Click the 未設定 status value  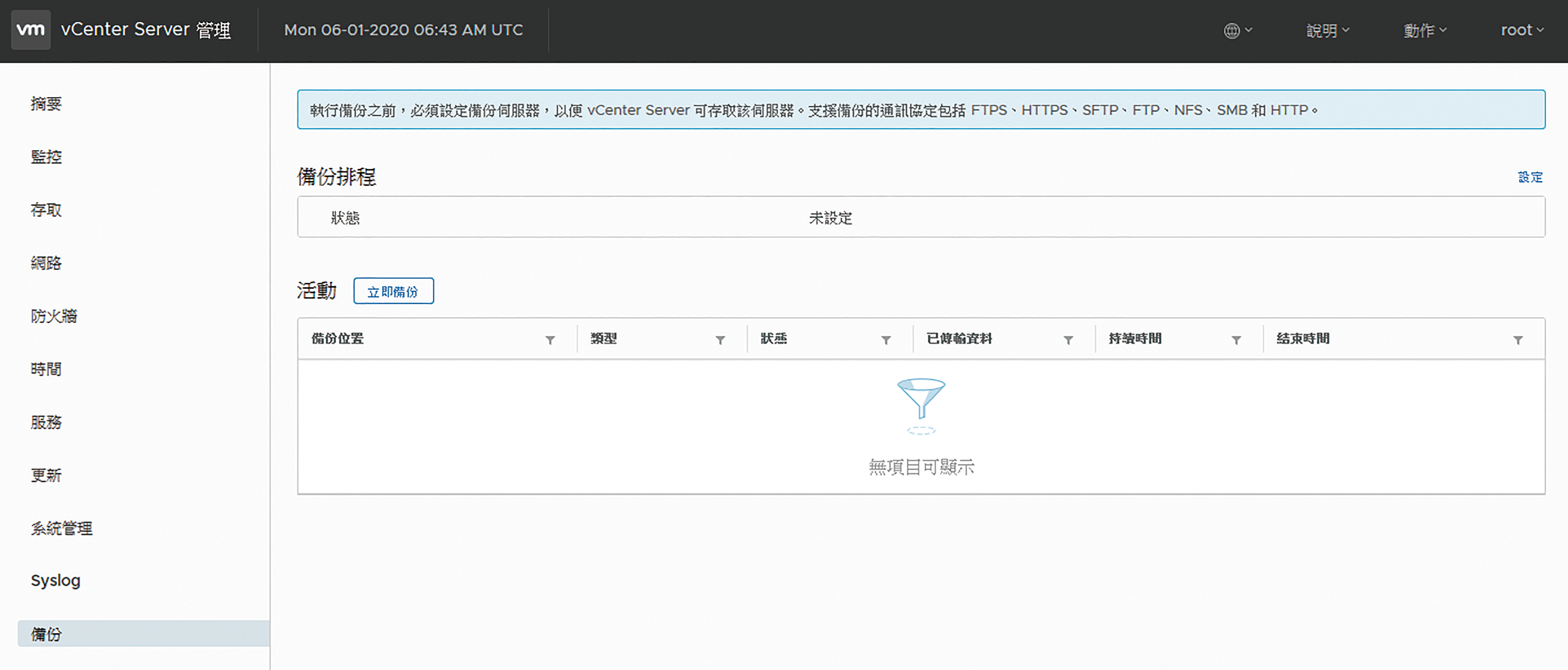[830, 218]
